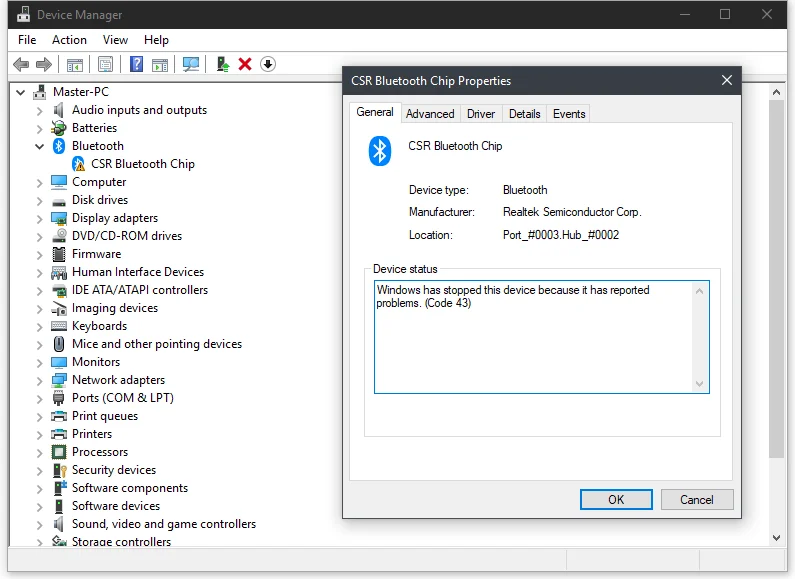Select the General tab
Image resolution: width=795 pixels, height=579 pixels.
click(375, 112)
